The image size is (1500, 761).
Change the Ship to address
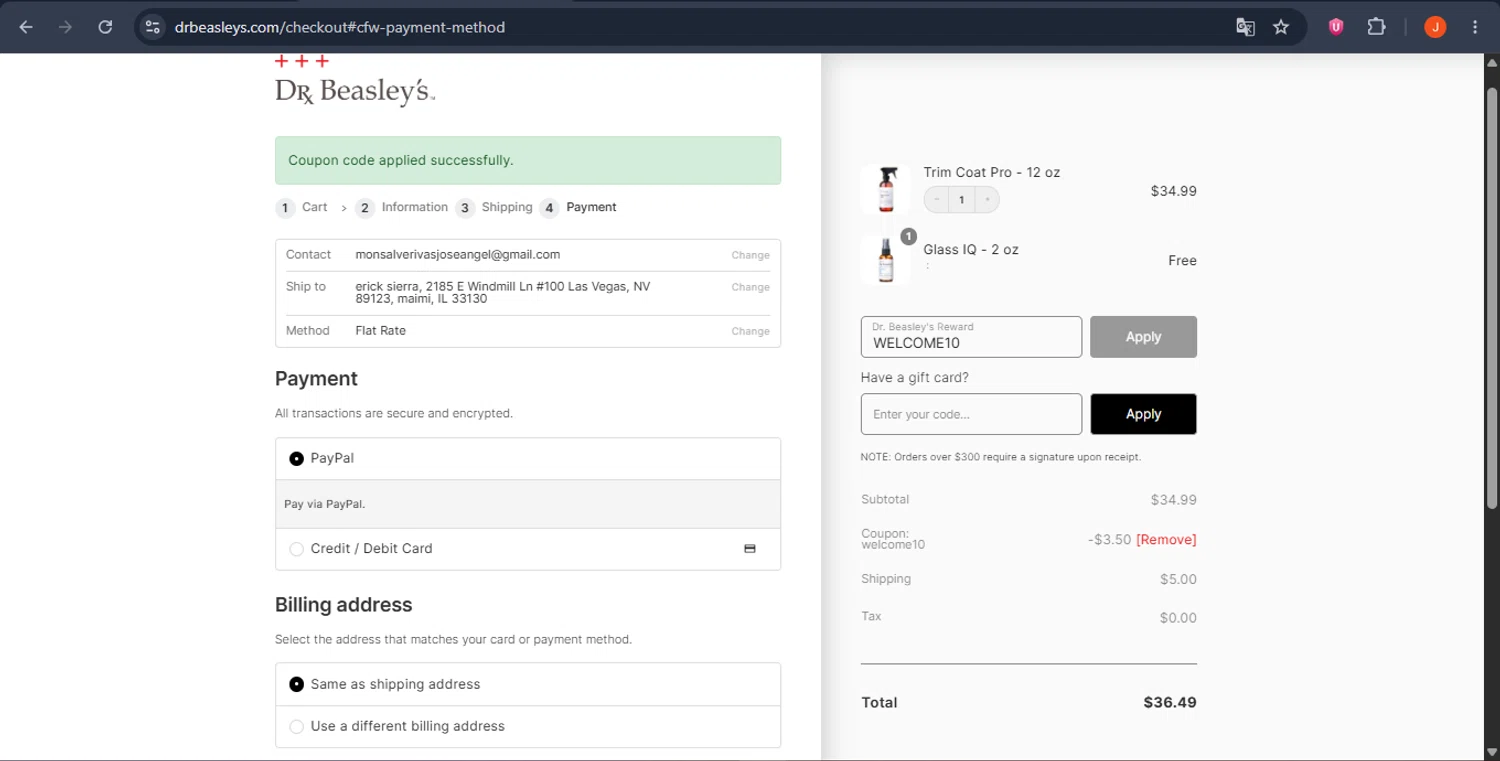coord(750,287)
